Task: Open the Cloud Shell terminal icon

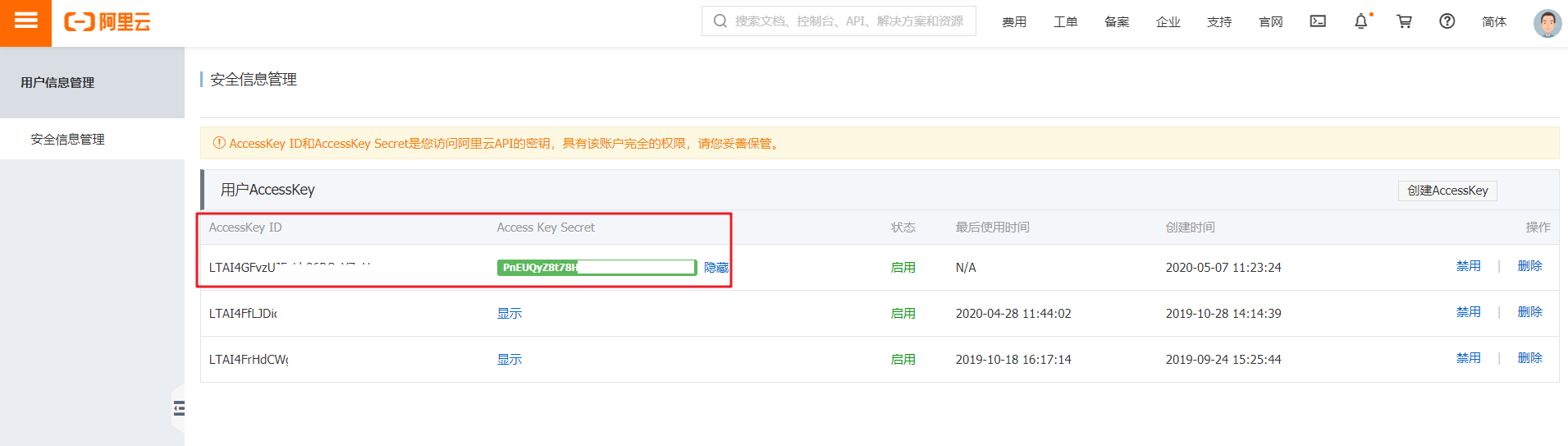Action: [1318, 21]
